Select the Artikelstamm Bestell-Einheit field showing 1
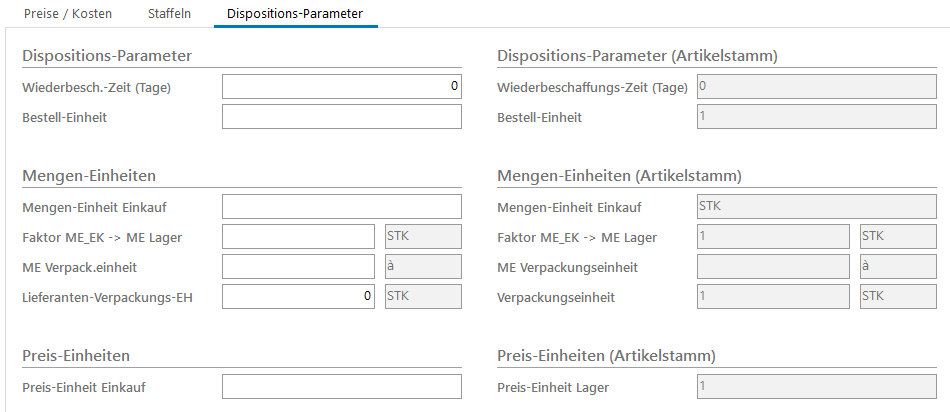Screen dimensions: 950x412 pos(816,117)
